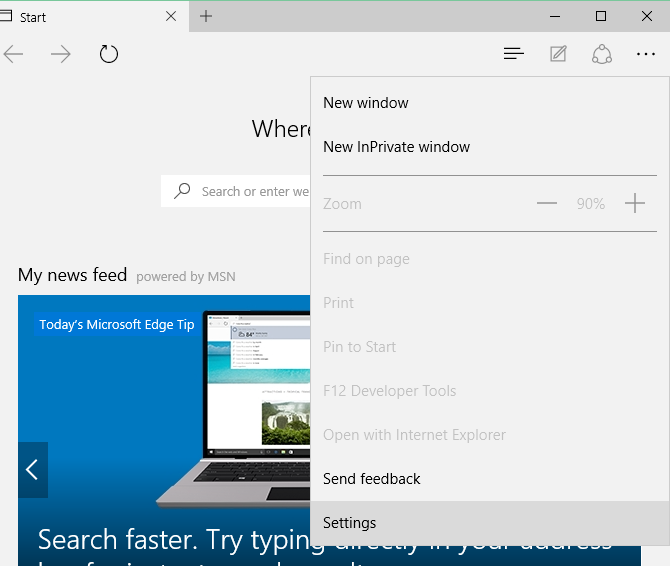Click the magnifier icon in the search box

[182, 191]
